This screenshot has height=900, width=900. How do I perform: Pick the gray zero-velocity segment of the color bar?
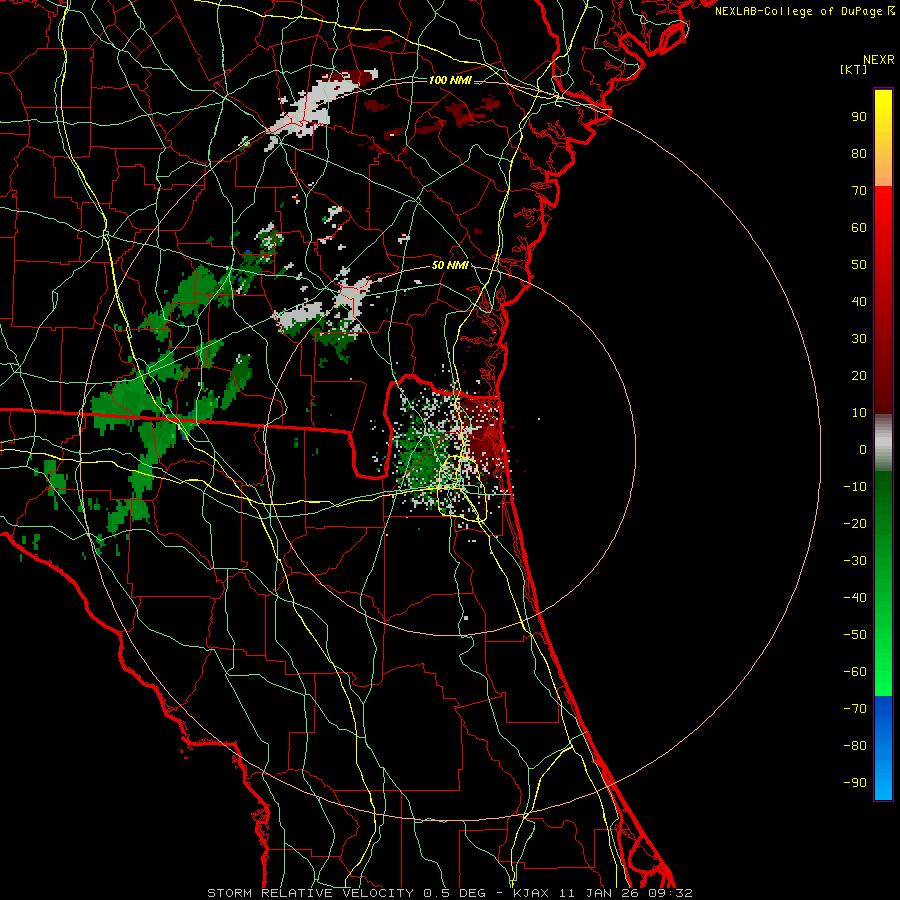click(x=883, y=443)
